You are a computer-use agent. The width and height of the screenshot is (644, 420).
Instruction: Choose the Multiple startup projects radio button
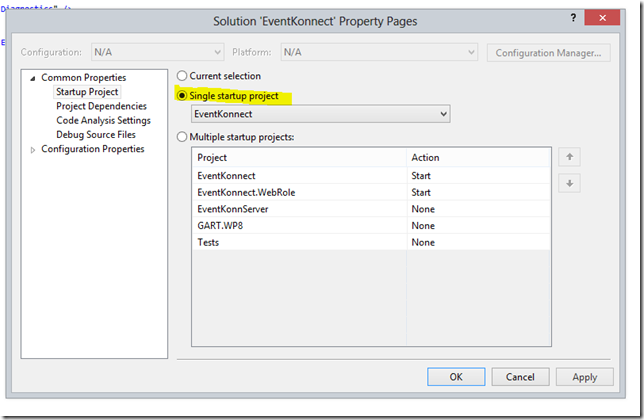tap(182, 137)
